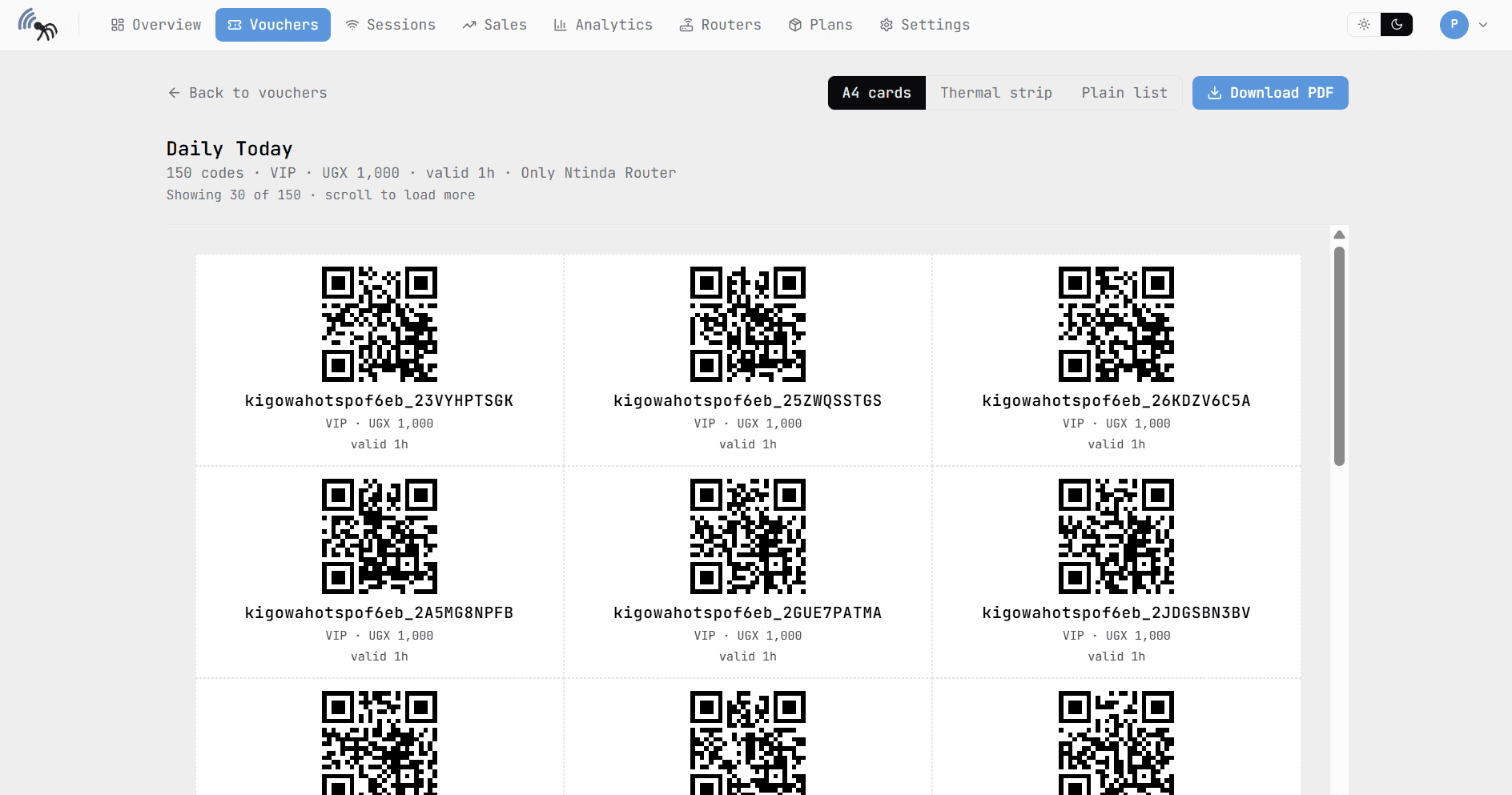
Task: Open the Sessions page
Action: (x=391, y=25)
